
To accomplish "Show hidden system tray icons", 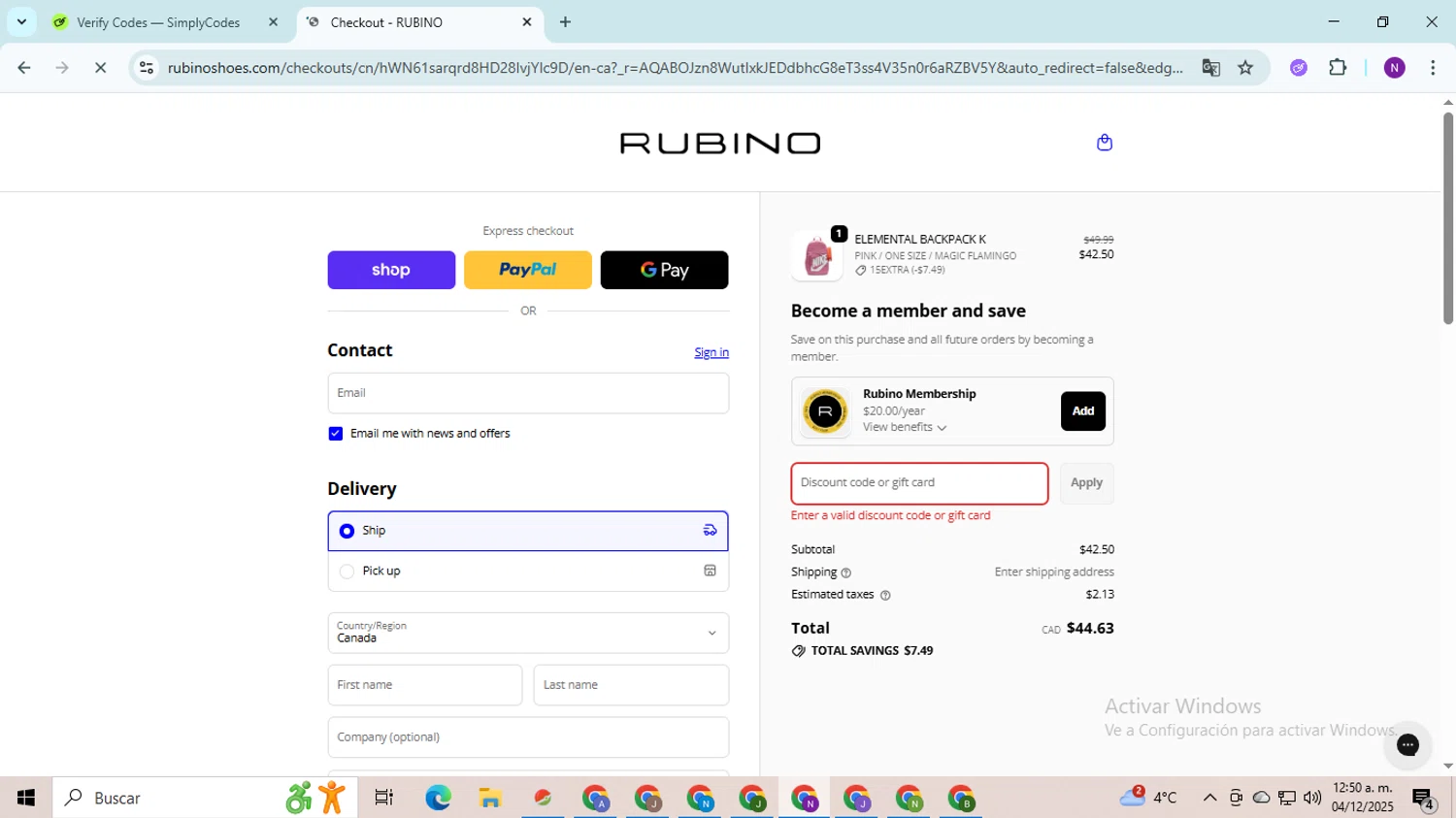I will pyautogui.click(x=1209, y=798).
